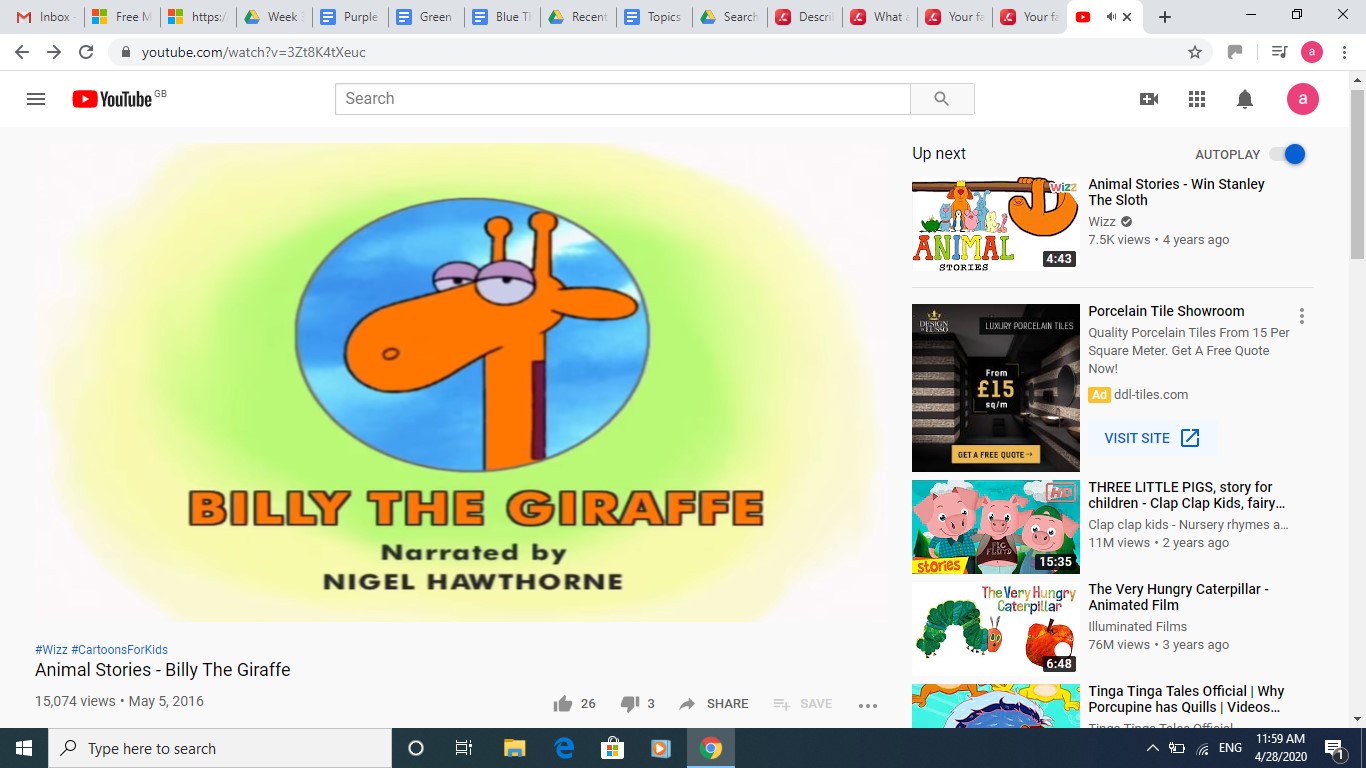This screenshot has width=1366, height=768.
Task: Reload the page
Action: [x=86, y=52]
